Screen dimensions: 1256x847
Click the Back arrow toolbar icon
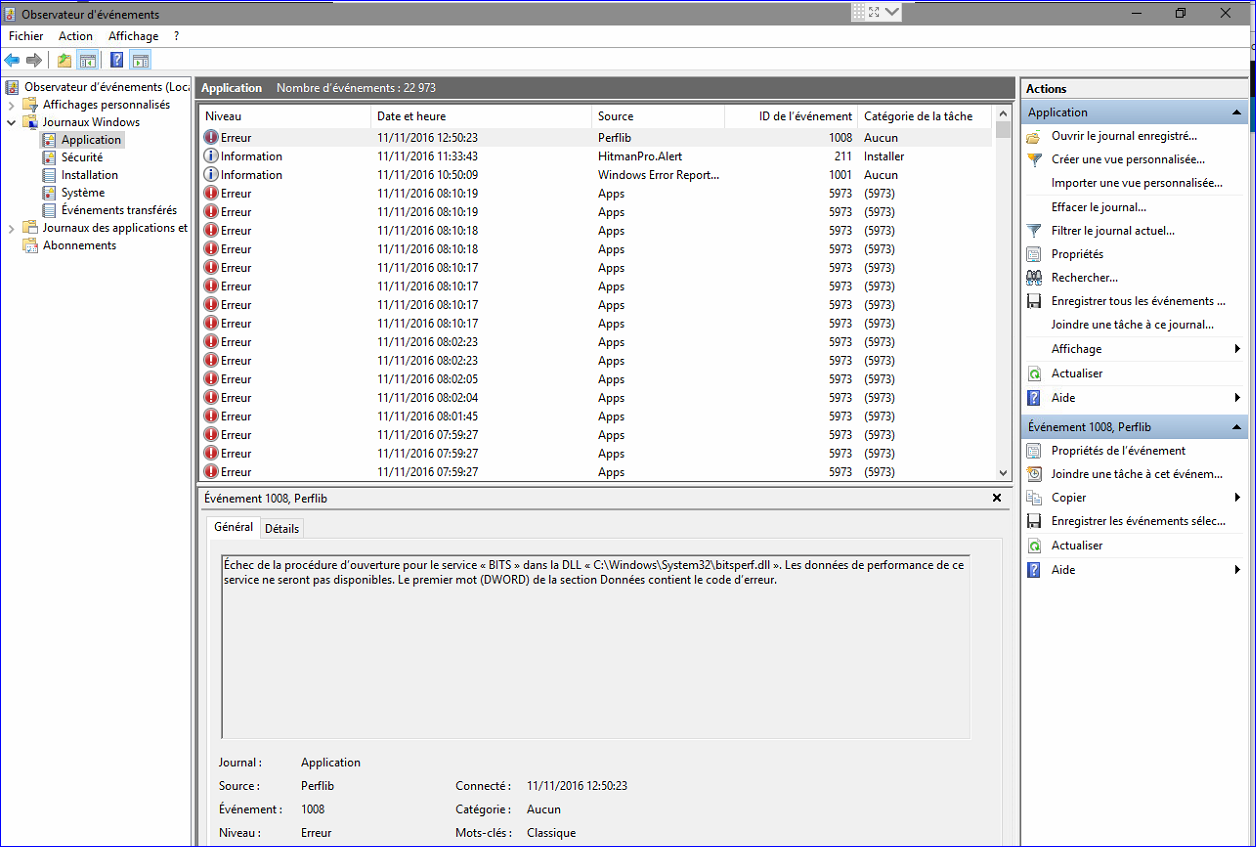point(12,60)
